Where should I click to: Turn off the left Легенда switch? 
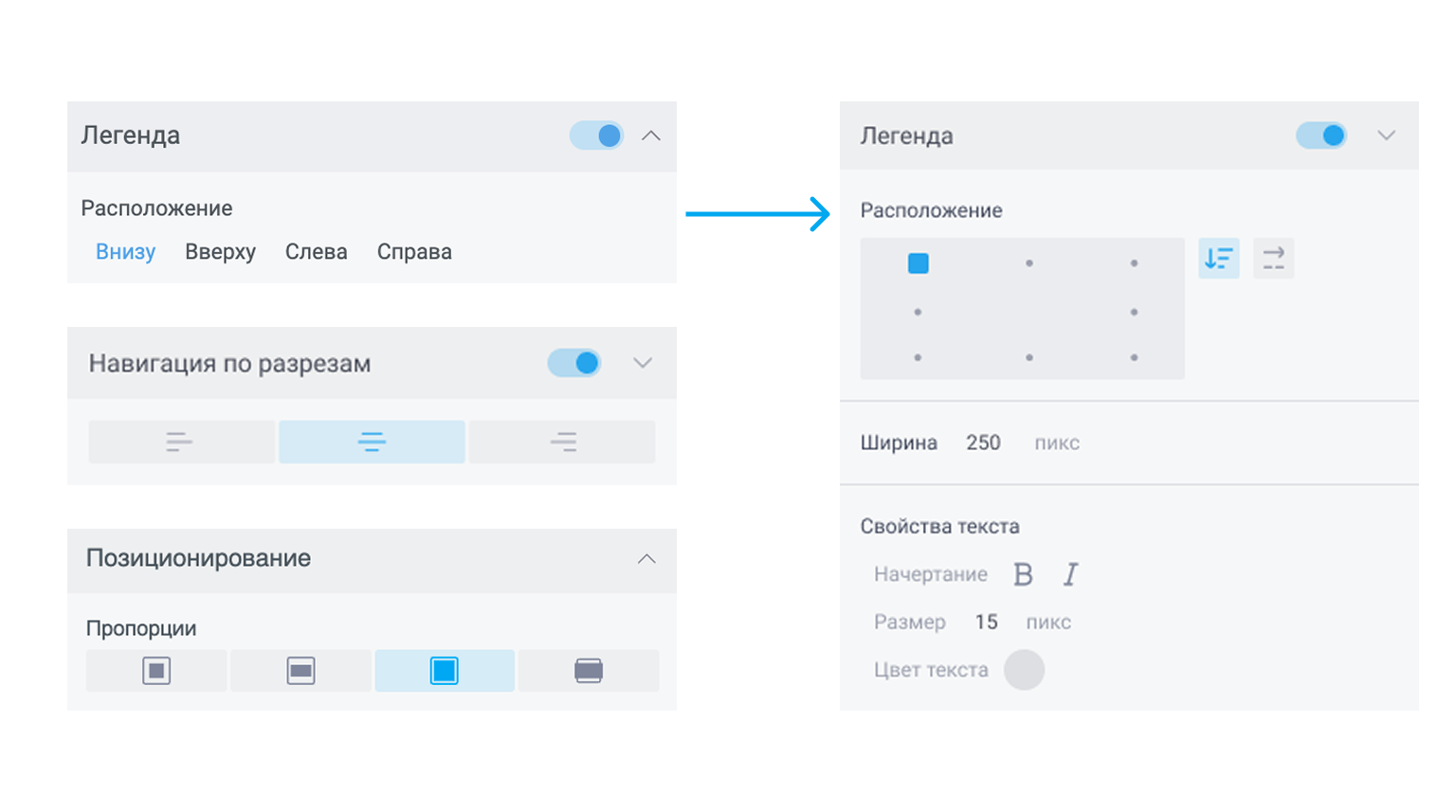point(597,135)
